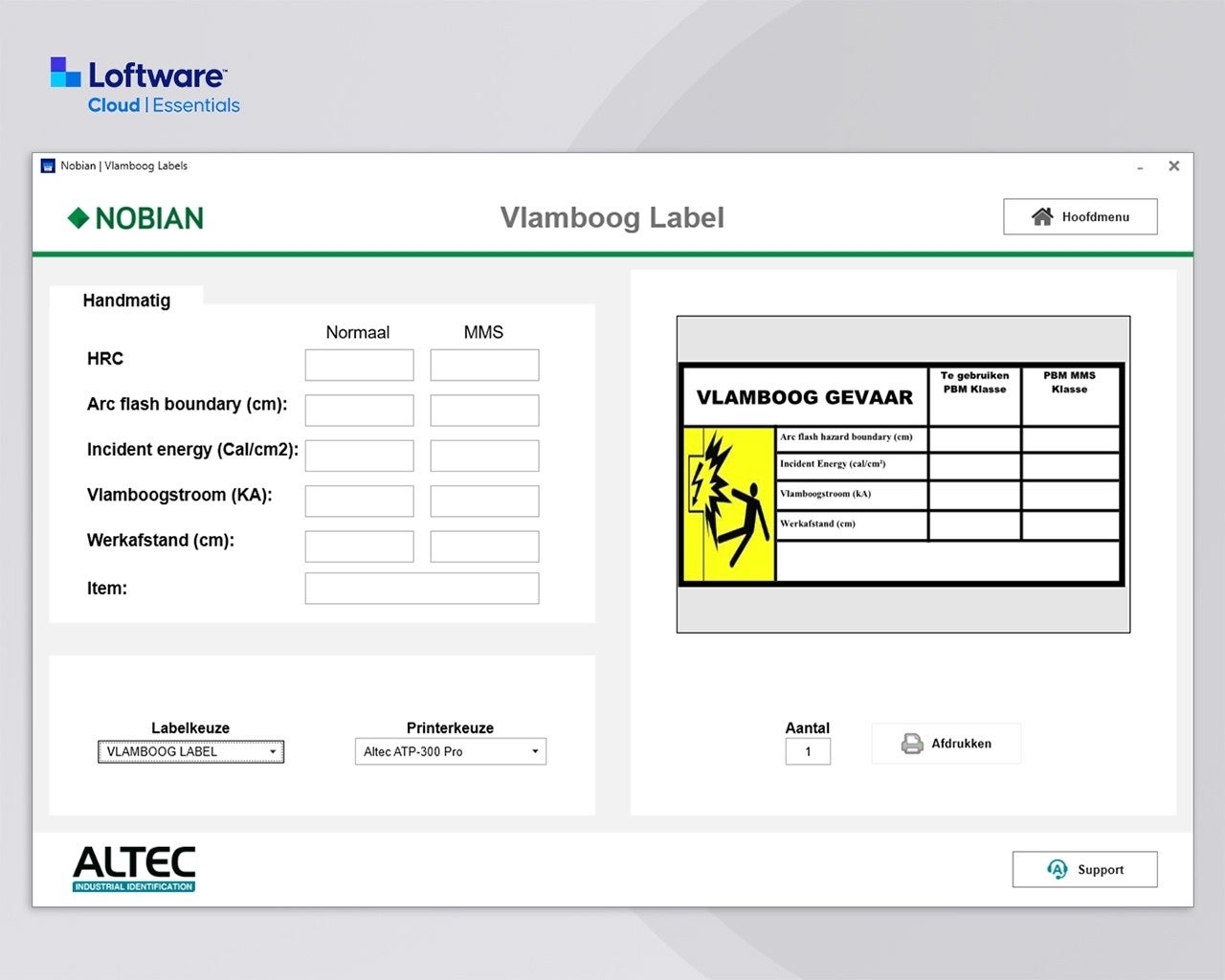1225x980 pixels.
Task: Close the Vlamboog Labels window
Action: (x=1173, y=167)
